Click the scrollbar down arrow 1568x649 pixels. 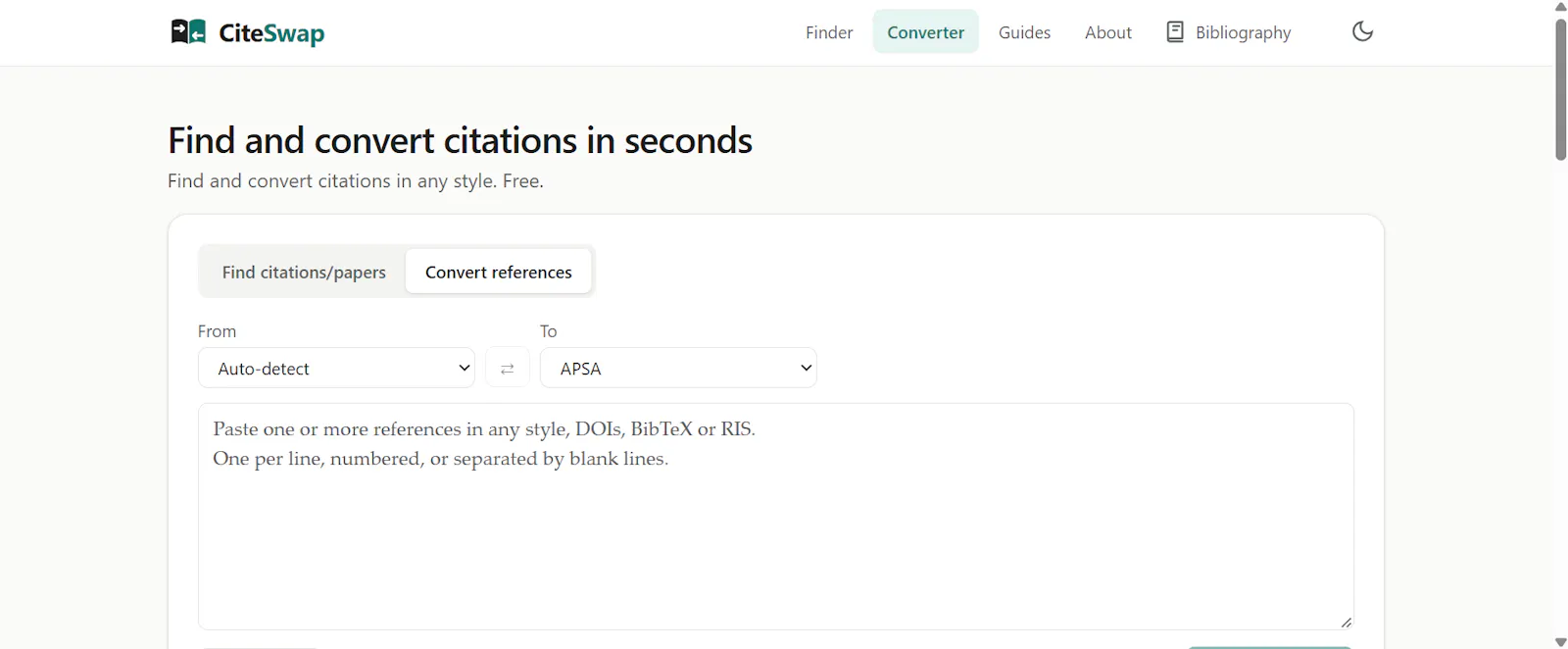(1560, 642)
